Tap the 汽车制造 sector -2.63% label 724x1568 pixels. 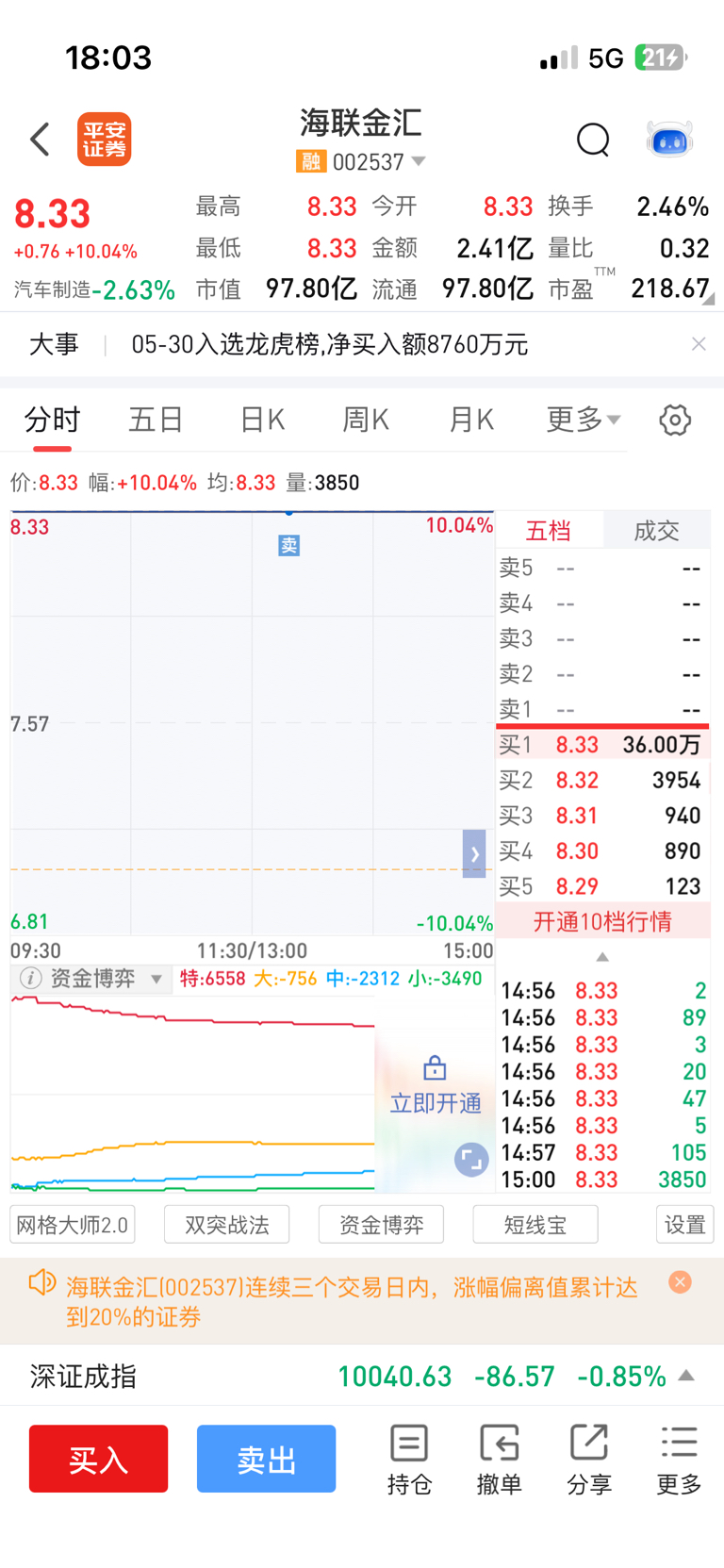[94, 289]
